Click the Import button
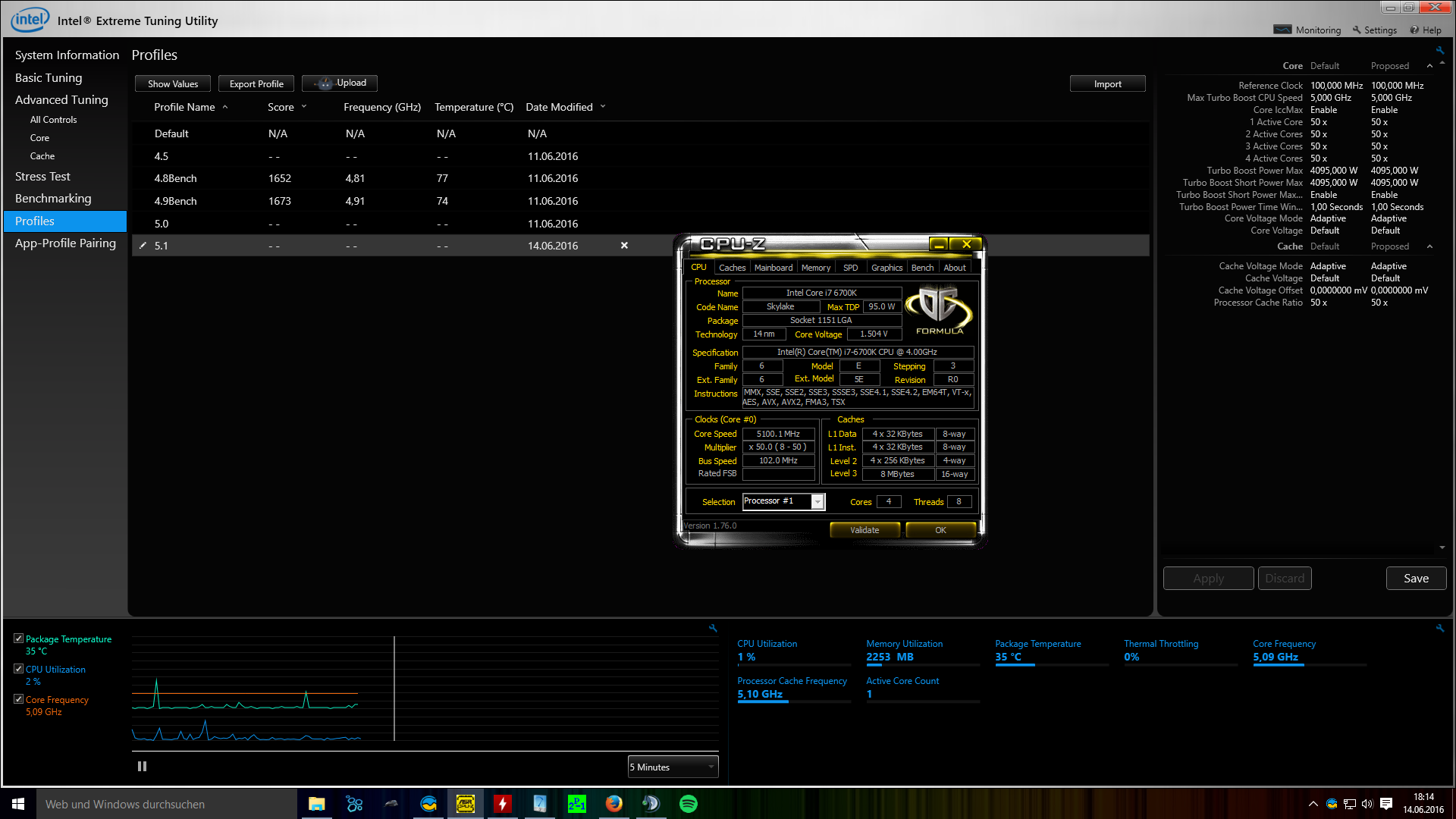The image size is (1456, 819). pyautogui.click(x=1108, y=83)
